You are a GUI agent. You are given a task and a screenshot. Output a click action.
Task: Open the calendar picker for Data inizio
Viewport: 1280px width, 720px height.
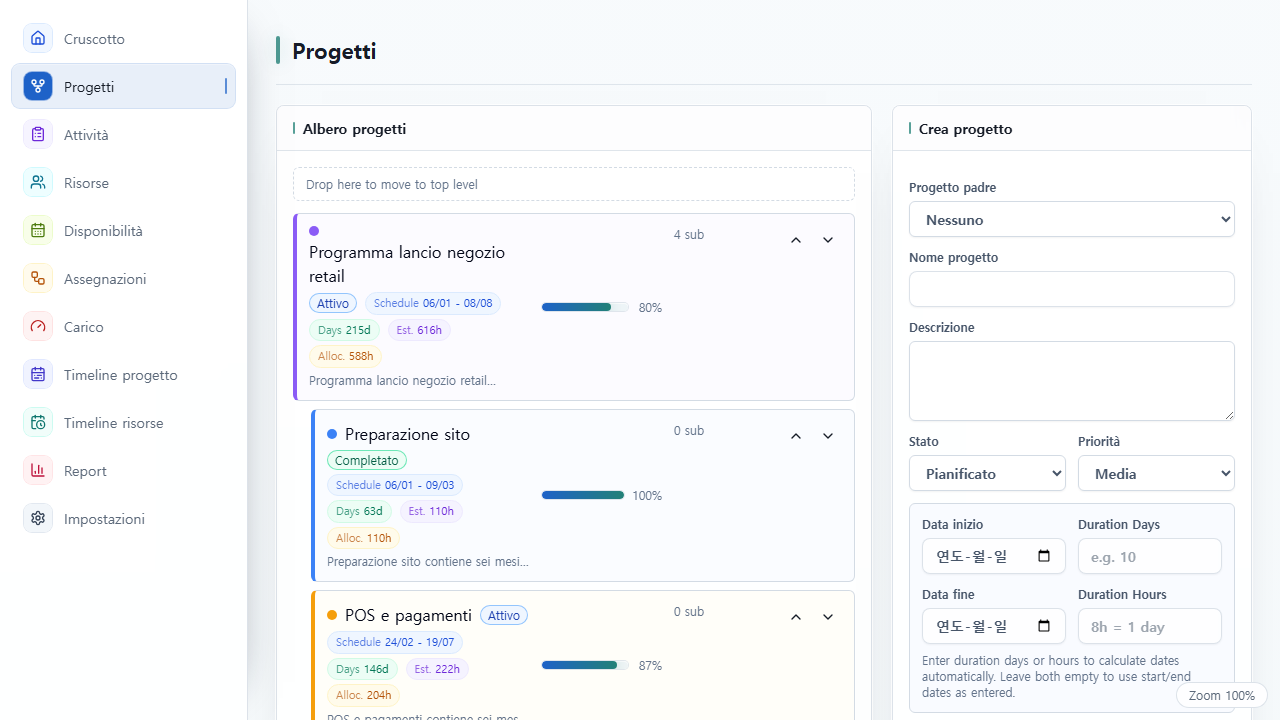coord(1044,556)
